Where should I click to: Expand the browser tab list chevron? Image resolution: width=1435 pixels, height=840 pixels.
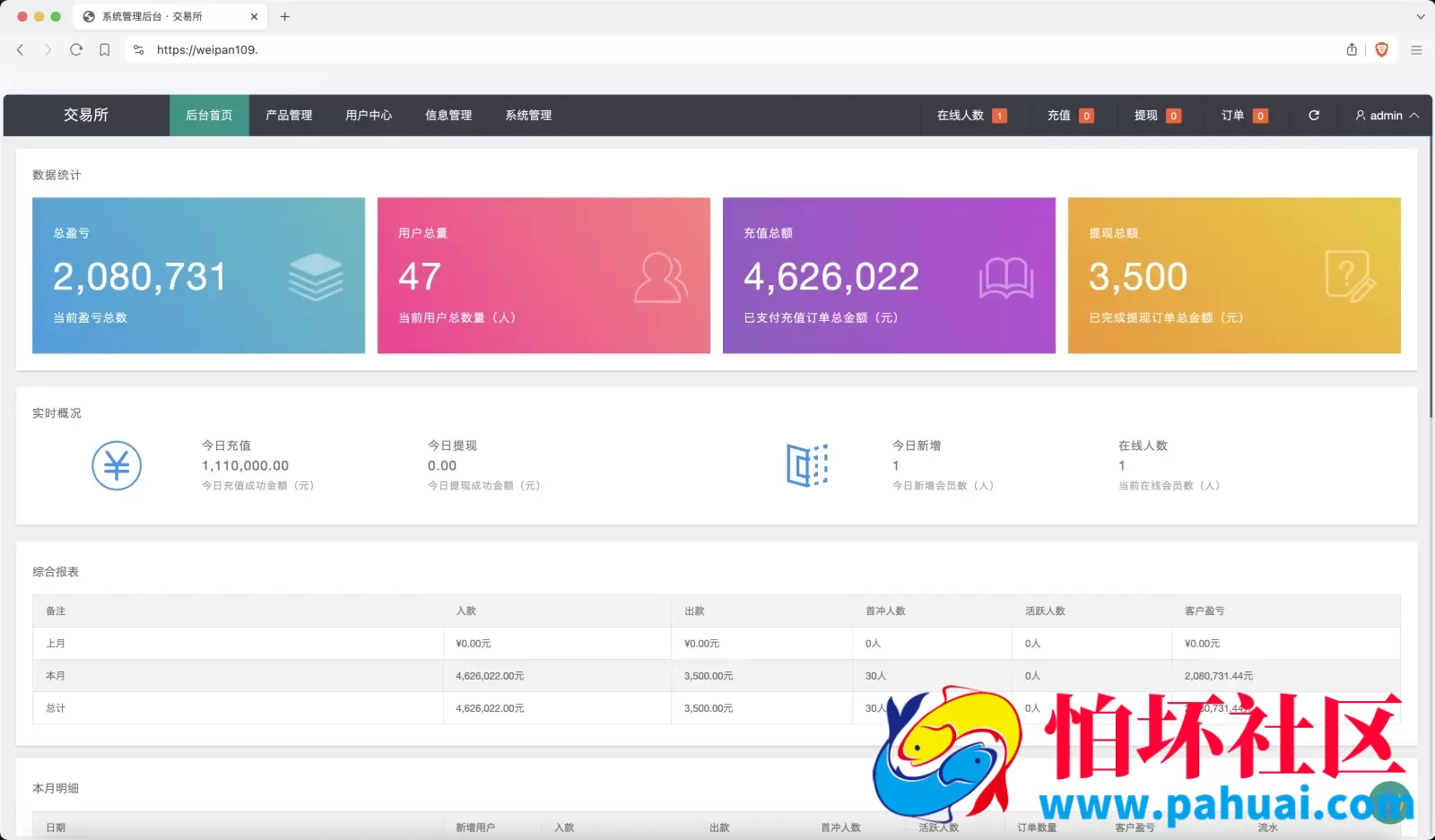click(x=1420, y=16)
